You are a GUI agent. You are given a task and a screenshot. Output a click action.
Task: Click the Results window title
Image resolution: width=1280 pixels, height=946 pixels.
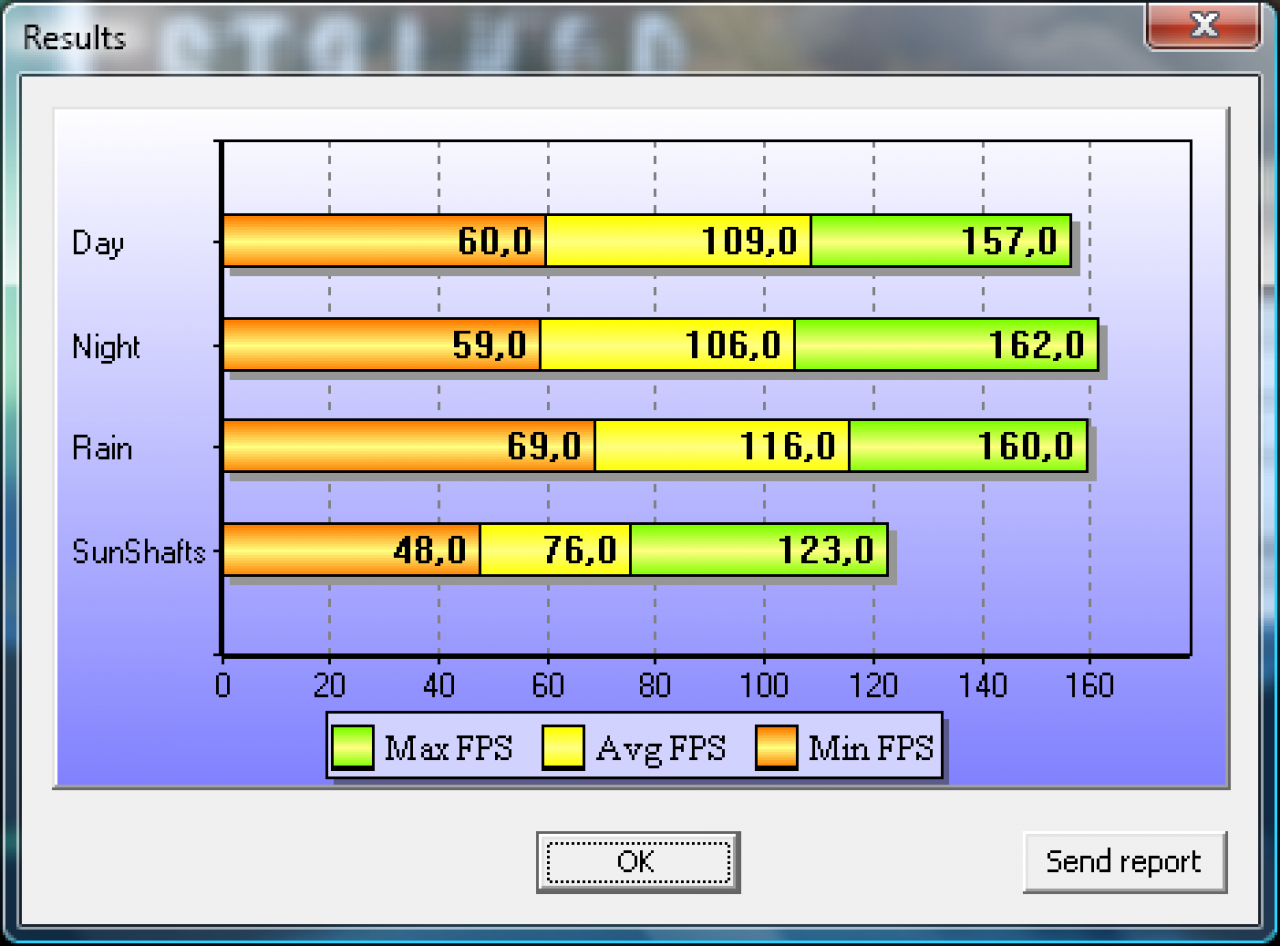74,38
